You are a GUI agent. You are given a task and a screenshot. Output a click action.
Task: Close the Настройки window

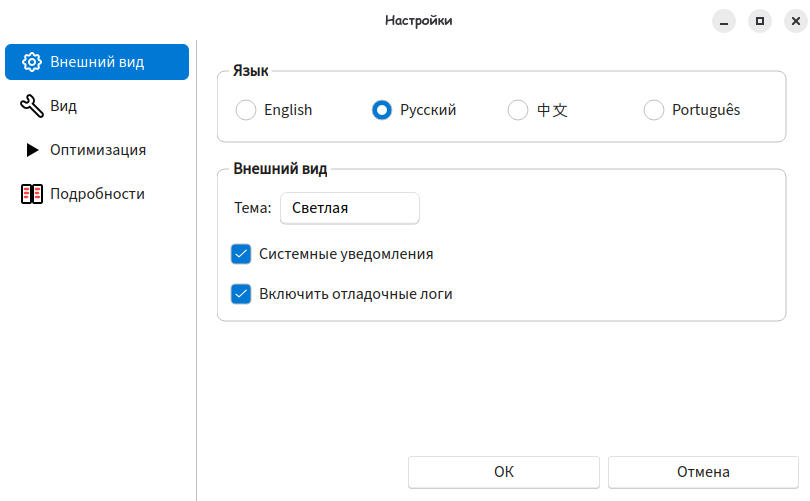point(796,21)
